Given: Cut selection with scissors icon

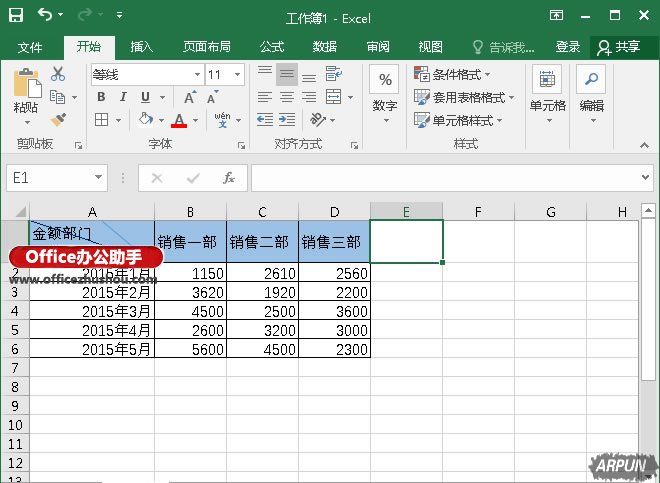Looking at the screenshot, I should pos(58,74).
